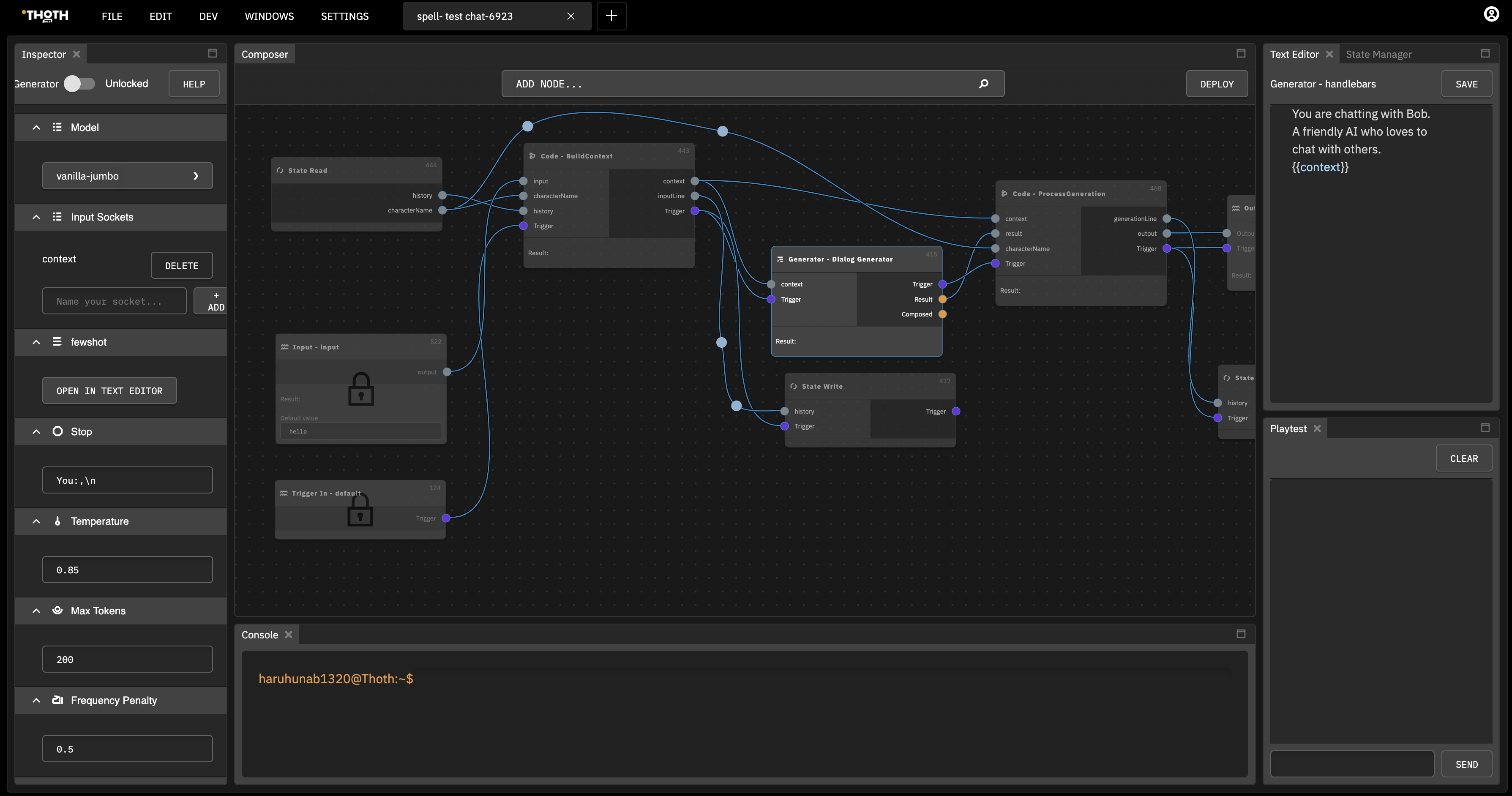Click the Temperature value field 0.85
The width and height of the screenshot is (1512, 796).
127,570
